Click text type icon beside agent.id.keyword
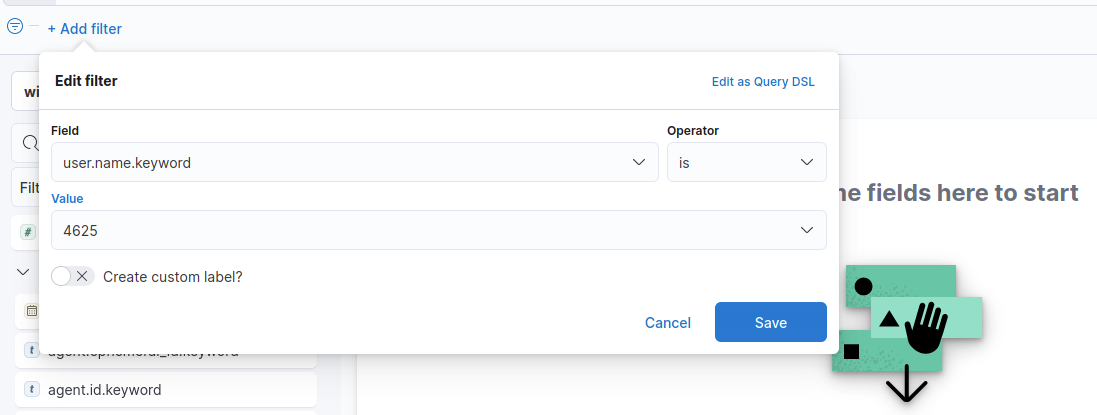 click(31, 389)
